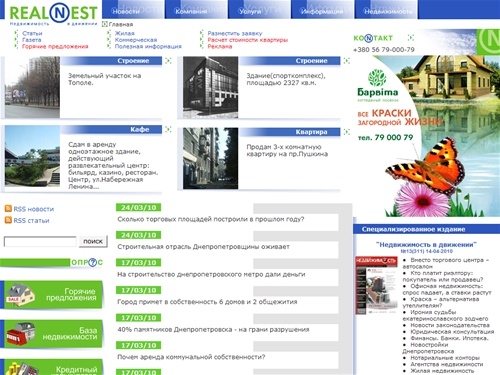Open news Почем аренда коммунальной собственности
Viewport: 500px width, 375px height.
click(191, 357)
